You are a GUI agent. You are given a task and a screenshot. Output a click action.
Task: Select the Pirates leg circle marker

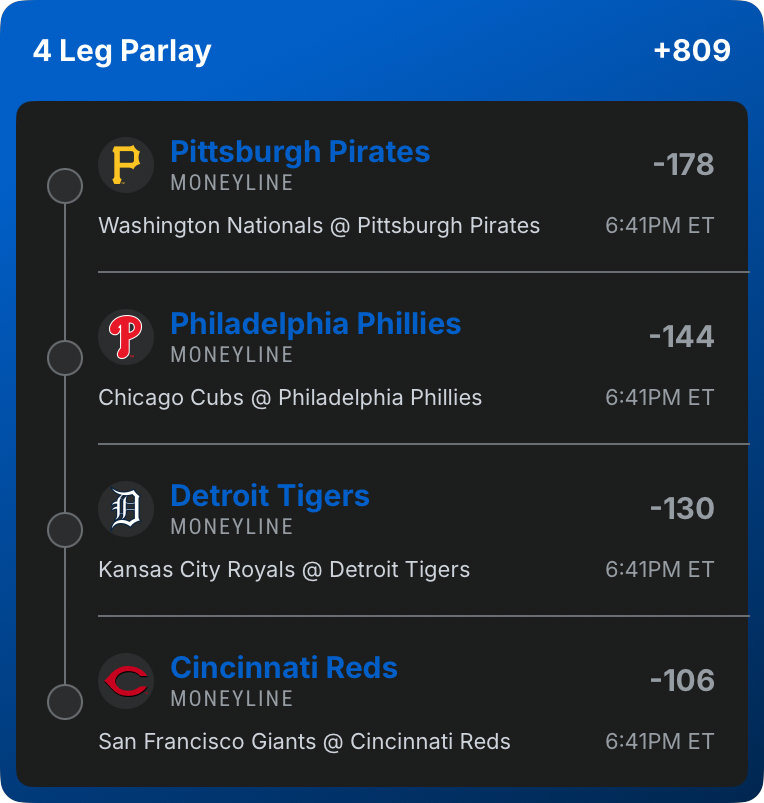coord(65,186)
